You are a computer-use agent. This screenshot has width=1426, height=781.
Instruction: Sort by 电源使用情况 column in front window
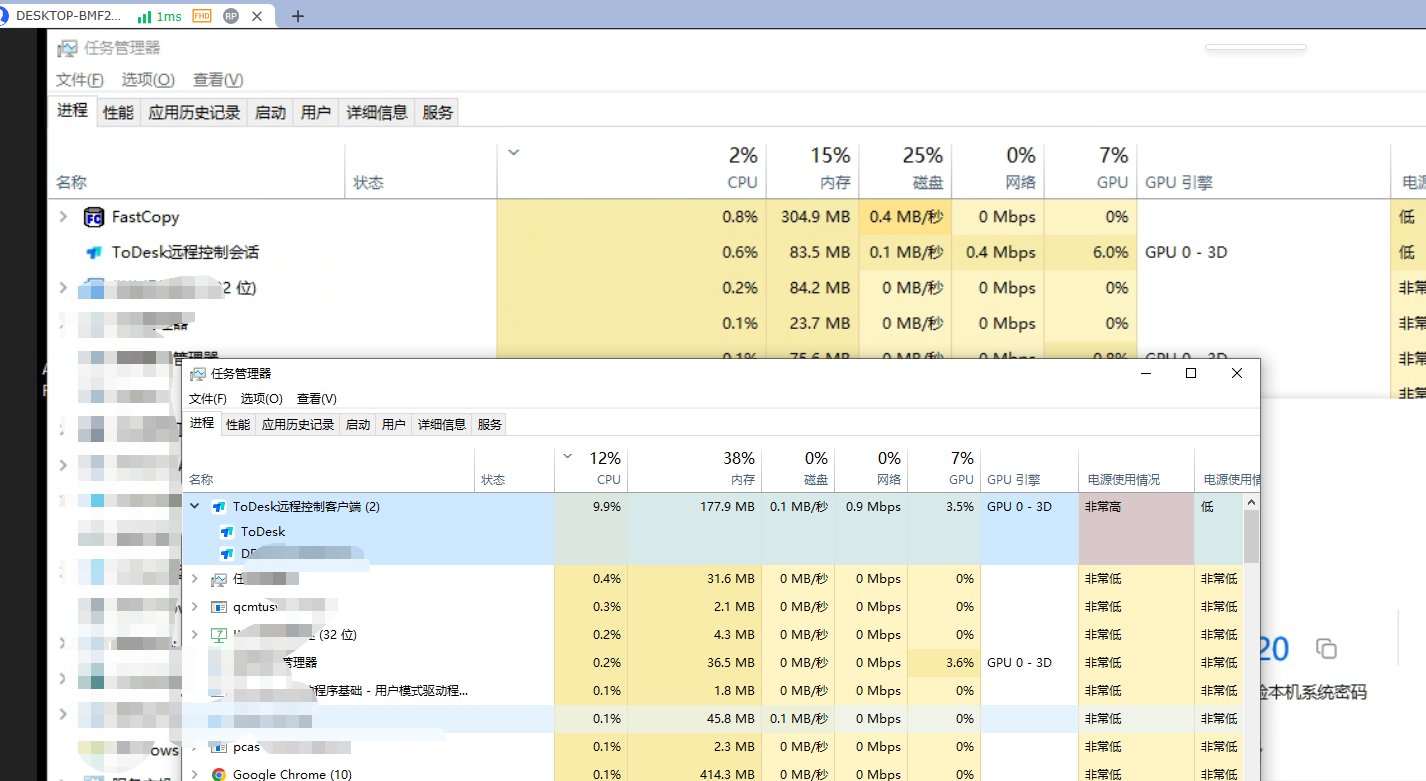(1136, 468)
